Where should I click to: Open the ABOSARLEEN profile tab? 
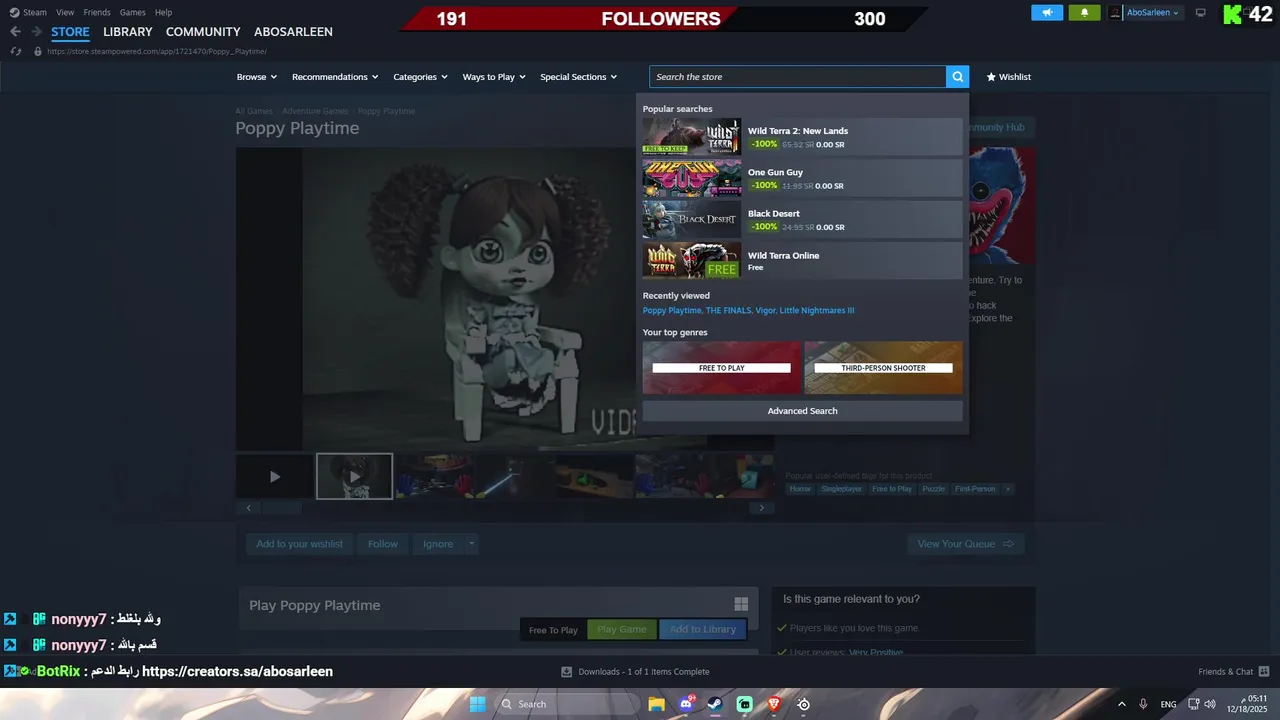click(x=293, y=32)
